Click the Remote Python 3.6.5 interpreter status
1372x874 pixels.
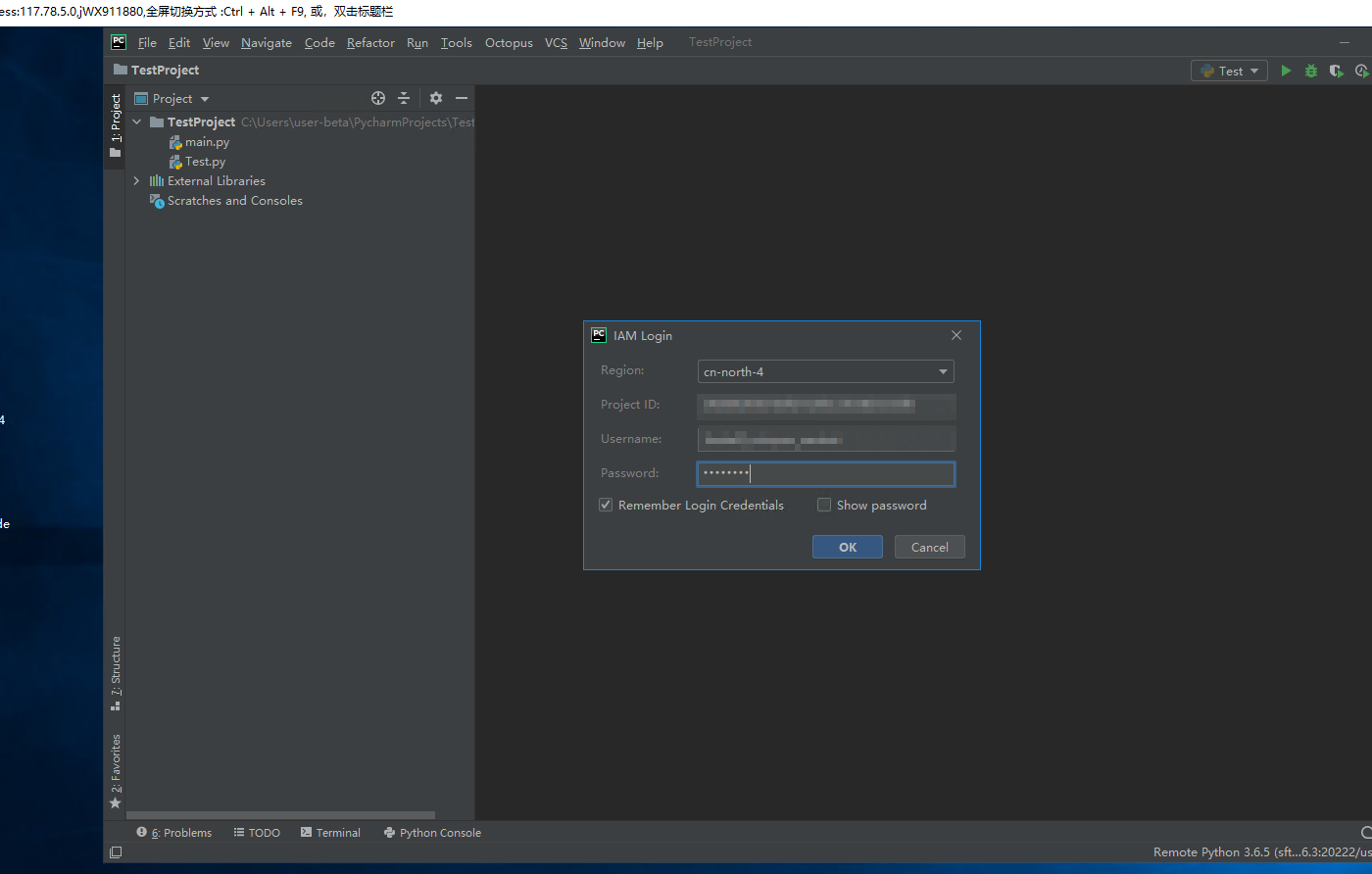tap(1262, 852)
